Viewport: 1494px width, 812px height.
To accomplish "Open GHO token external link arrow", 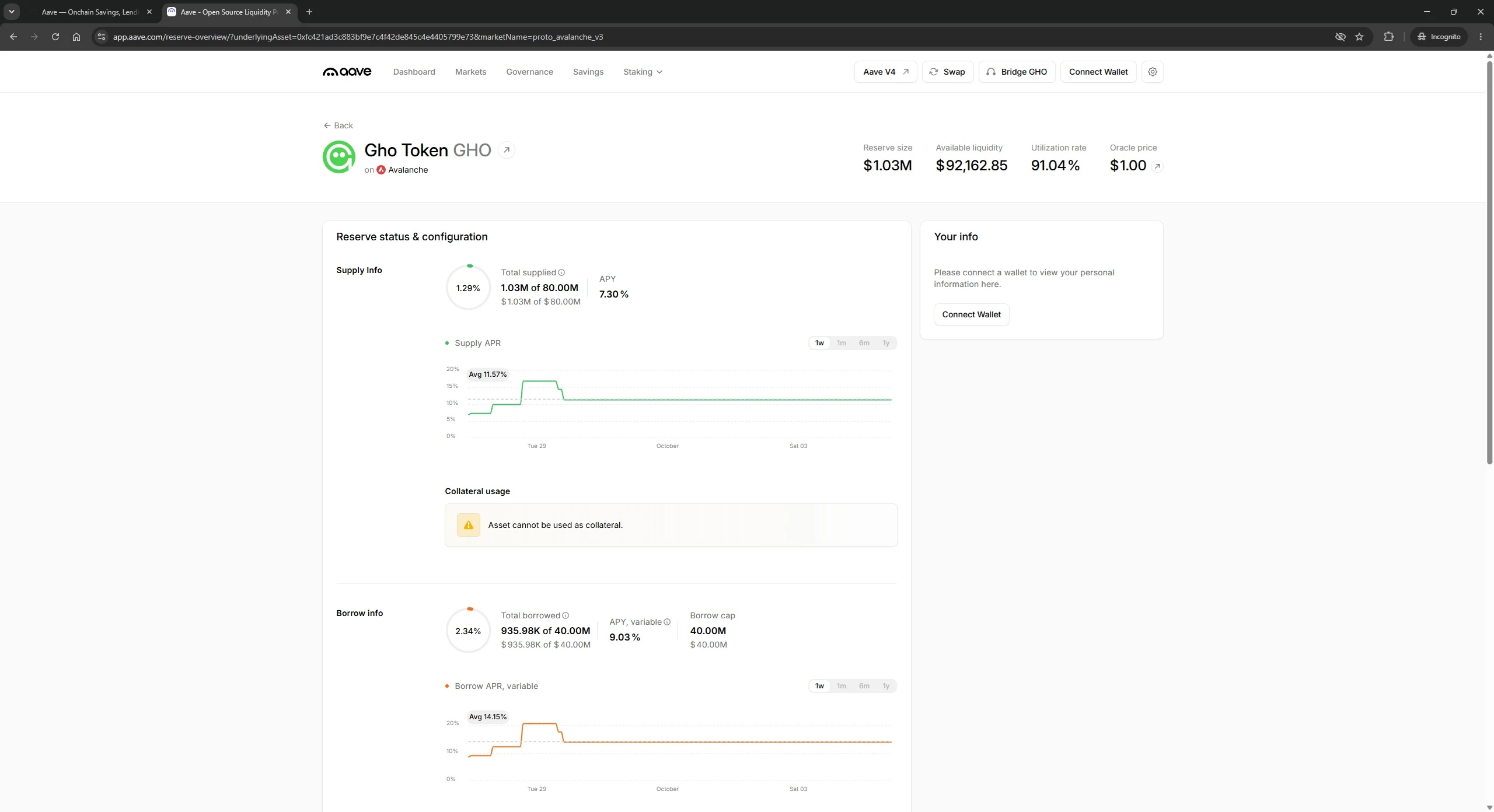I will [507, 150].
